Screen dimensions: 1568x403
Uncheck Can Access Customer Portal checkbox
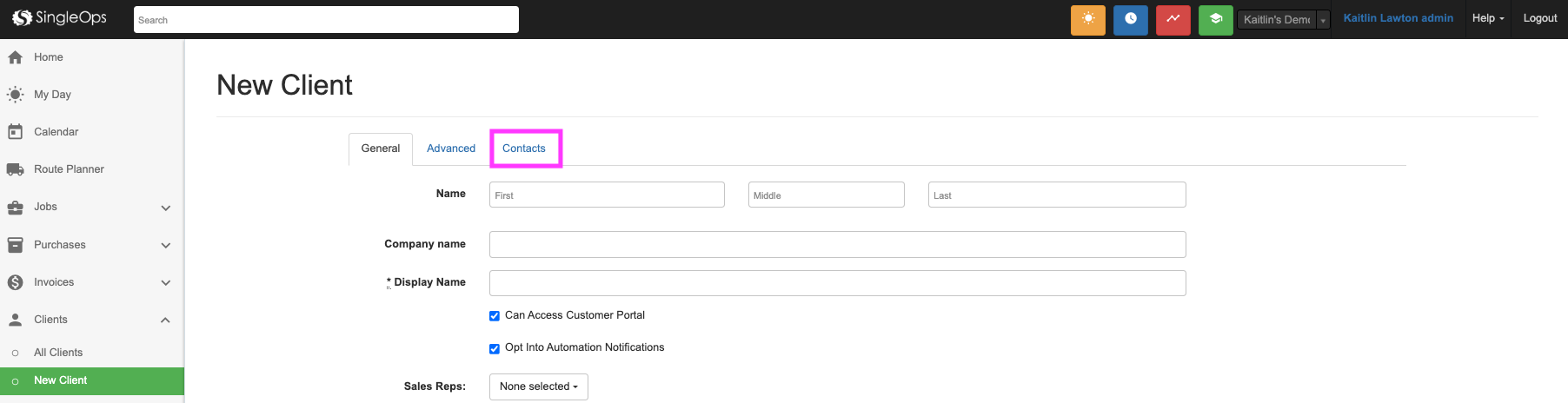(x=495, y=316)
